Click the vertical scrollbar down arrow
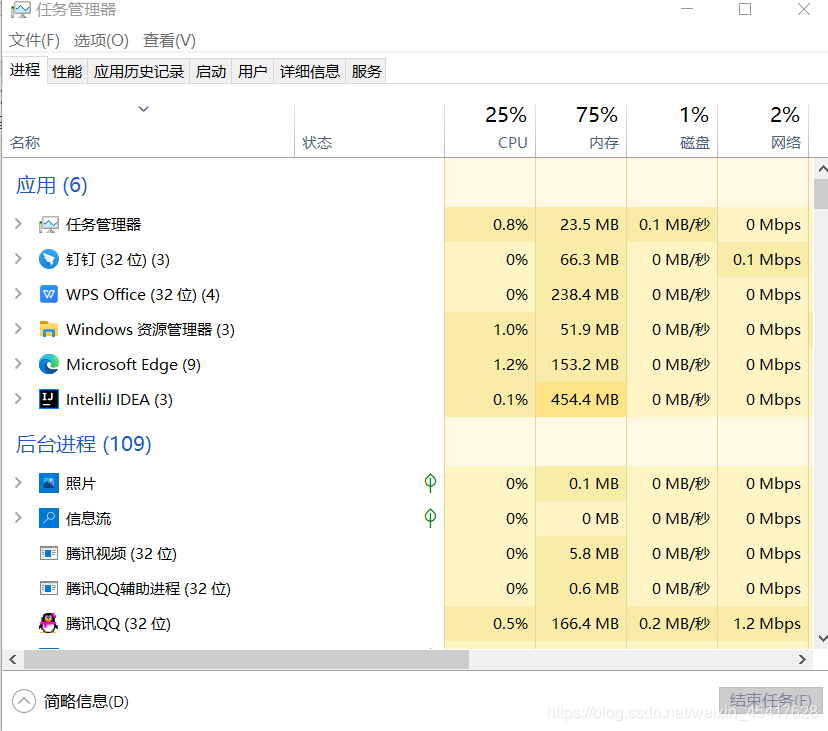The height and width of the screenshot is (731, 828). [x=822, y=638]
